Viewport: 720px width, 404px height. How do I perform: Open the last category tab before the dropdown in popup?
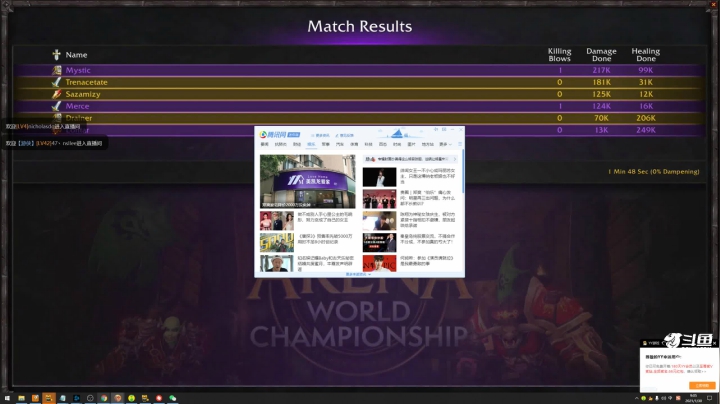point(428,144)
